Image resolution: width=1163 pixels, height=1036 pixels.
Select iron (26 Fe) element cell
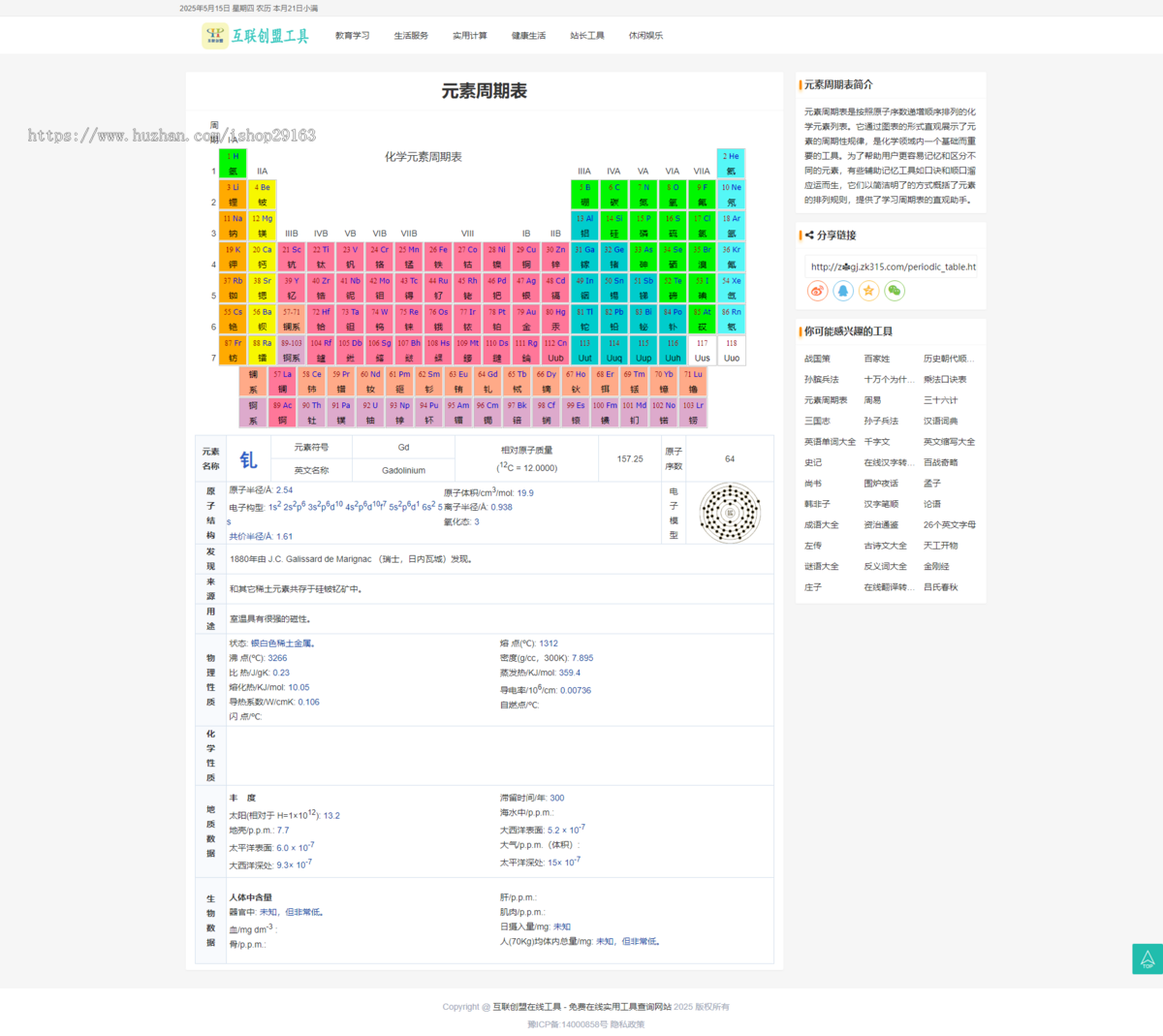[438, 256]
